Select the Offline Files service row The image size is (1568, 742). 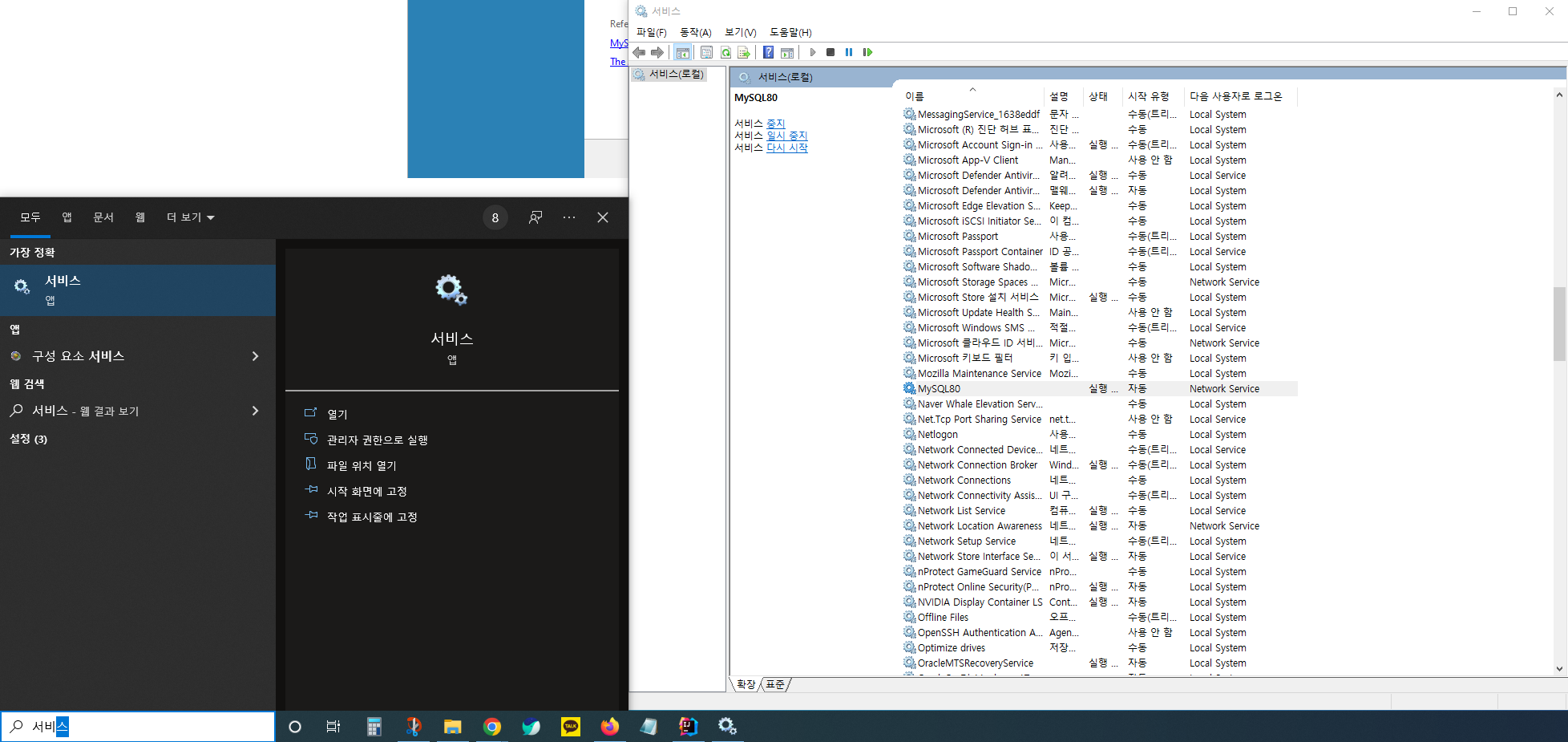(1099, 618)
